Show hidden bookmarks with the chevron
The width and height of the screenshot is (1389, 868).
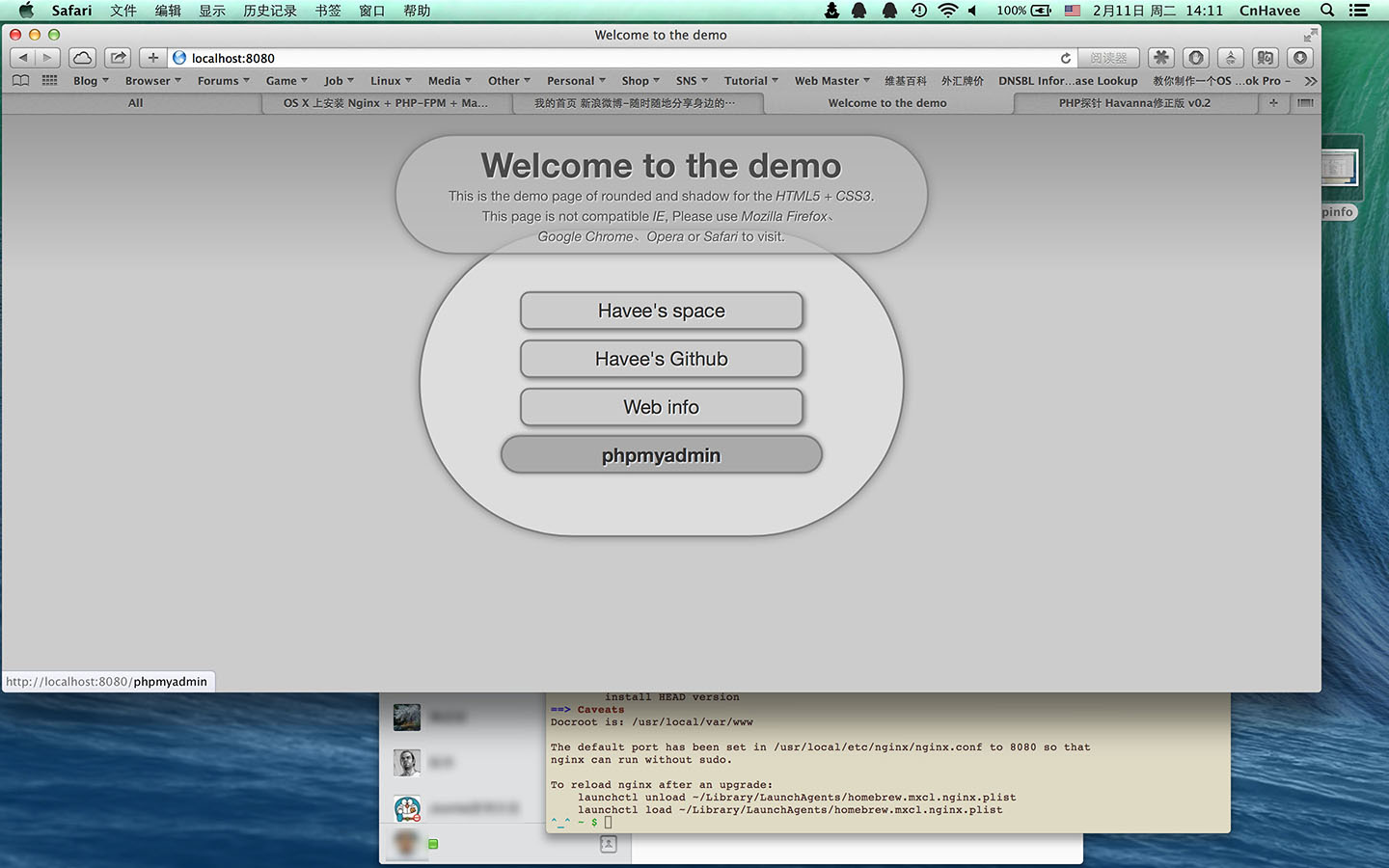(1310, 81)
